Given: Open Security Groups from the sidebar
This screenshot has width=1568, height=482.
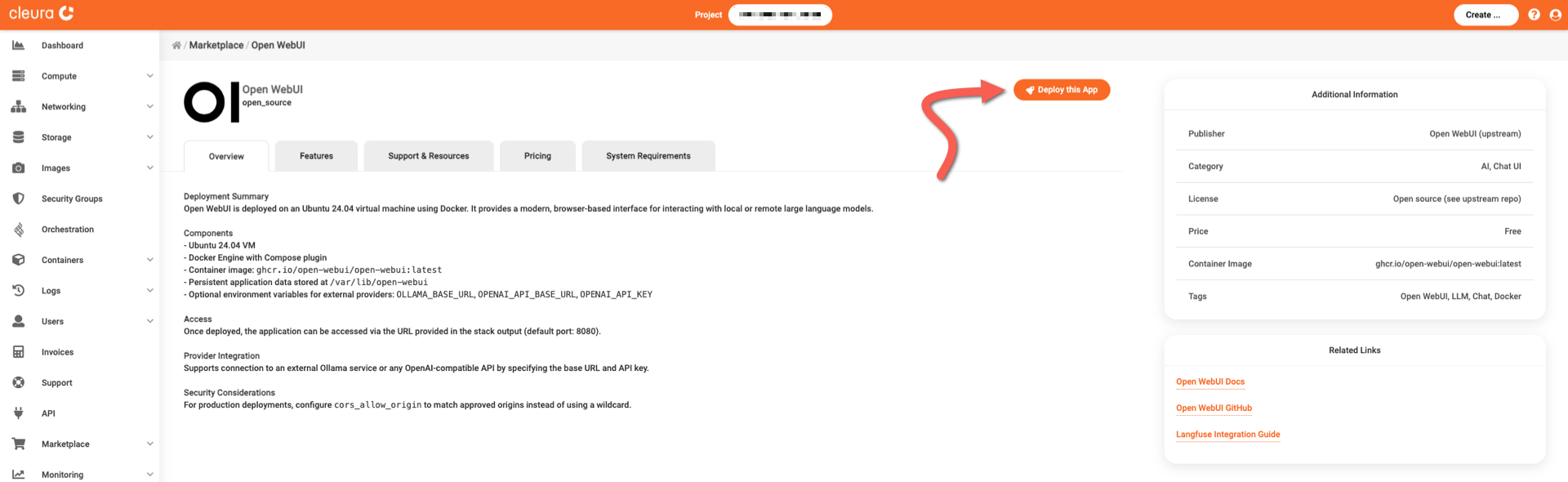Looking at the screenshot, I should (72, 199).
